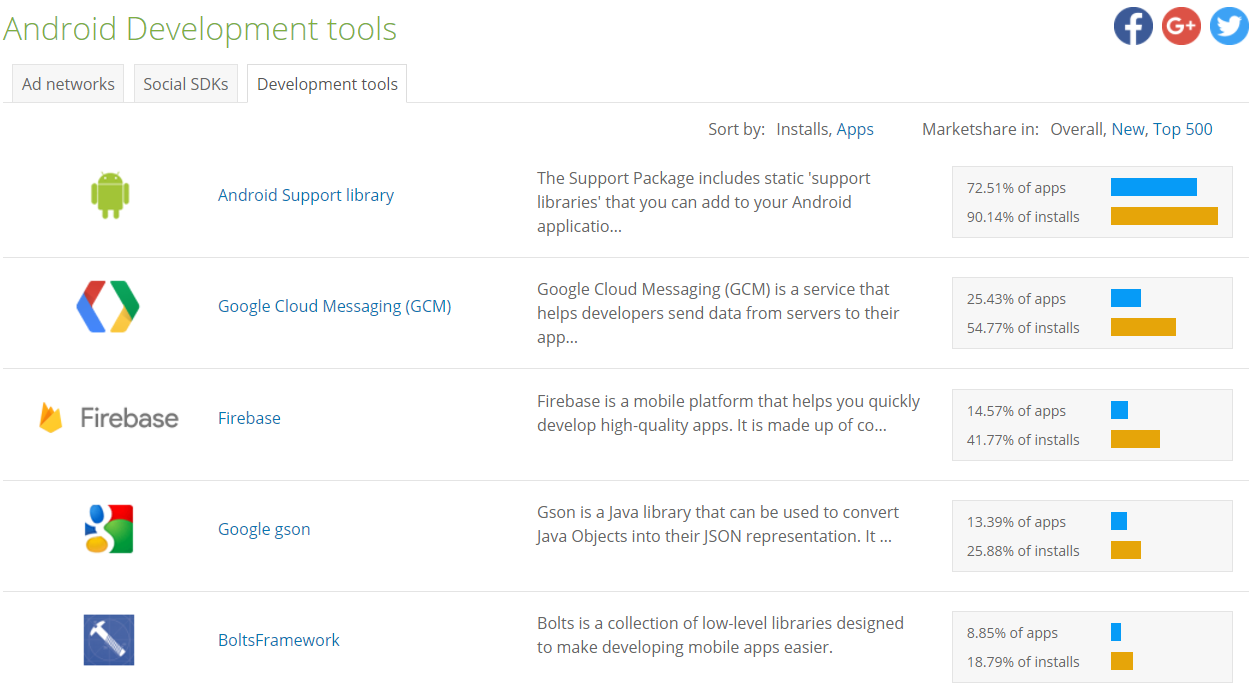Click the 8.85% of apps bar
The image size is (1253, 697).
point(1116,632)
